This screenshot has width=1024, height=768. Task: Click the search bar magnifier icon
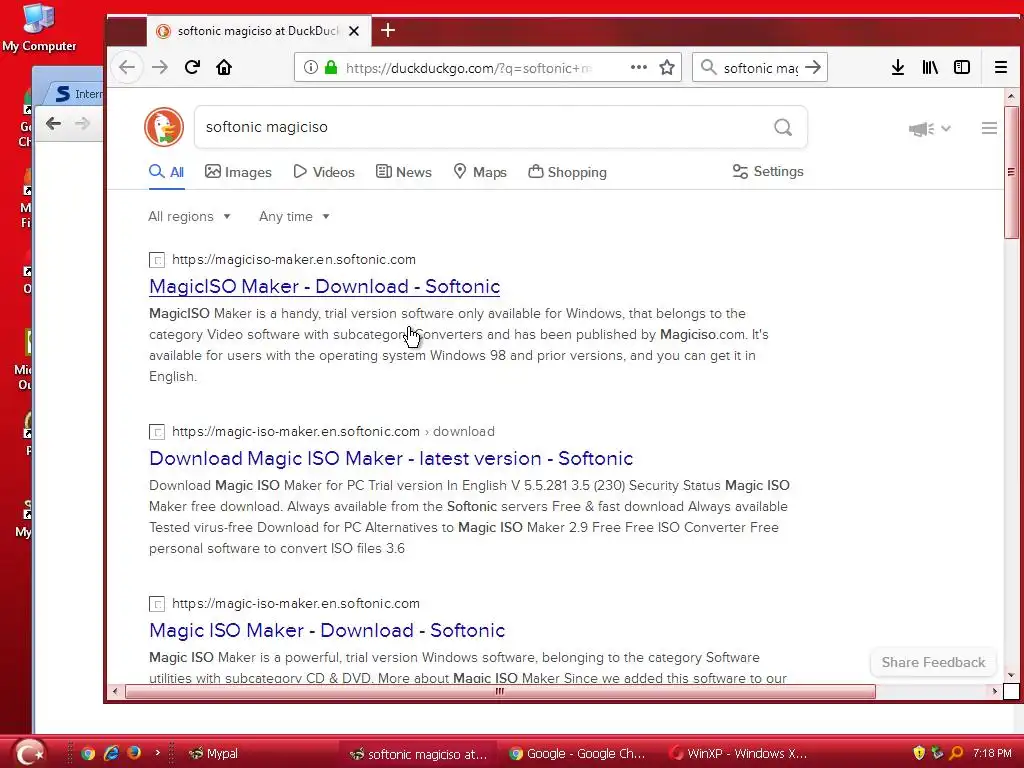(708, 67)
